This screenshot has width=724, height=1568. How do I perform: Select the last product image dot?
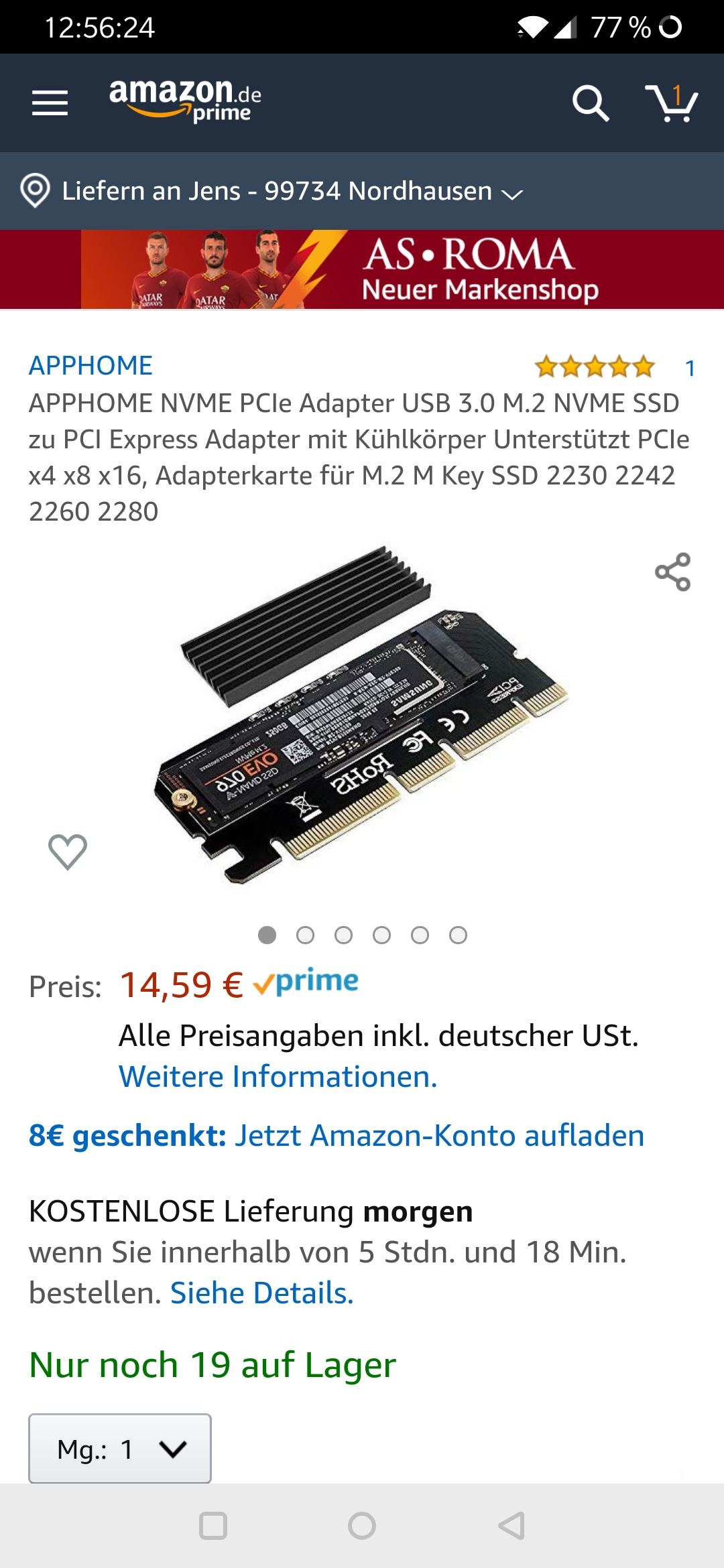458,935
